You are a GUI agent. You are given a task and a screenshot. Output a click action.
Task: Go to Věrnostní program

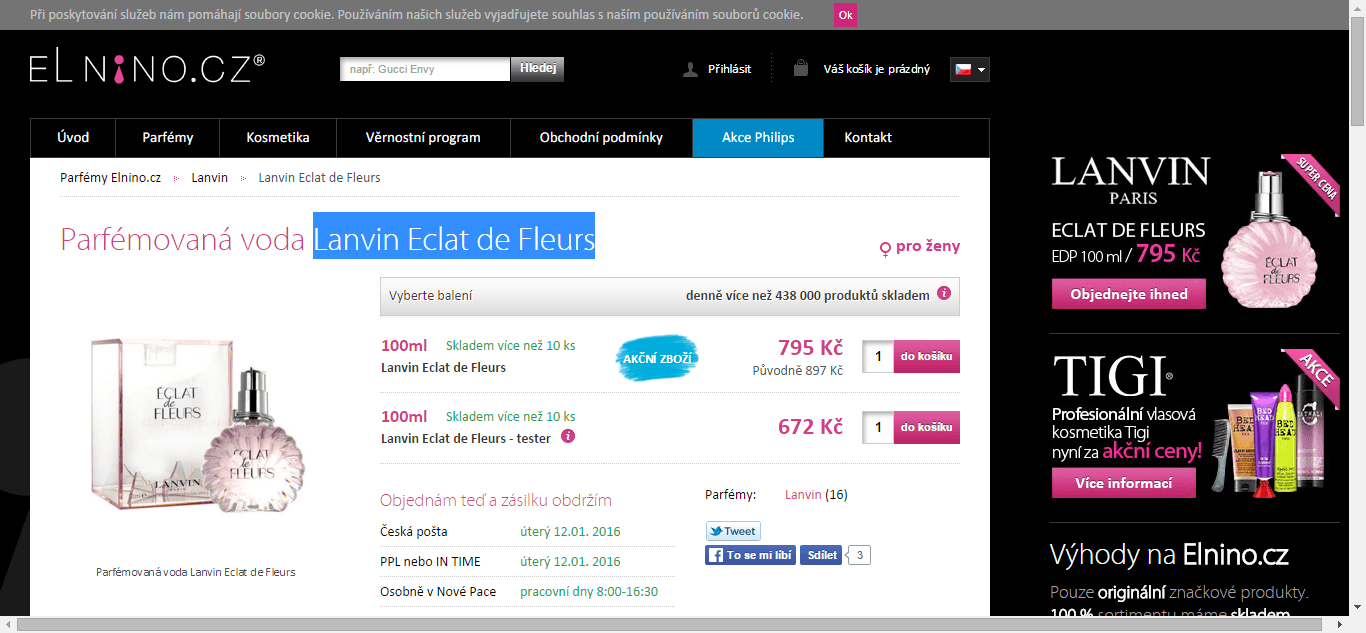pos(423,138)
